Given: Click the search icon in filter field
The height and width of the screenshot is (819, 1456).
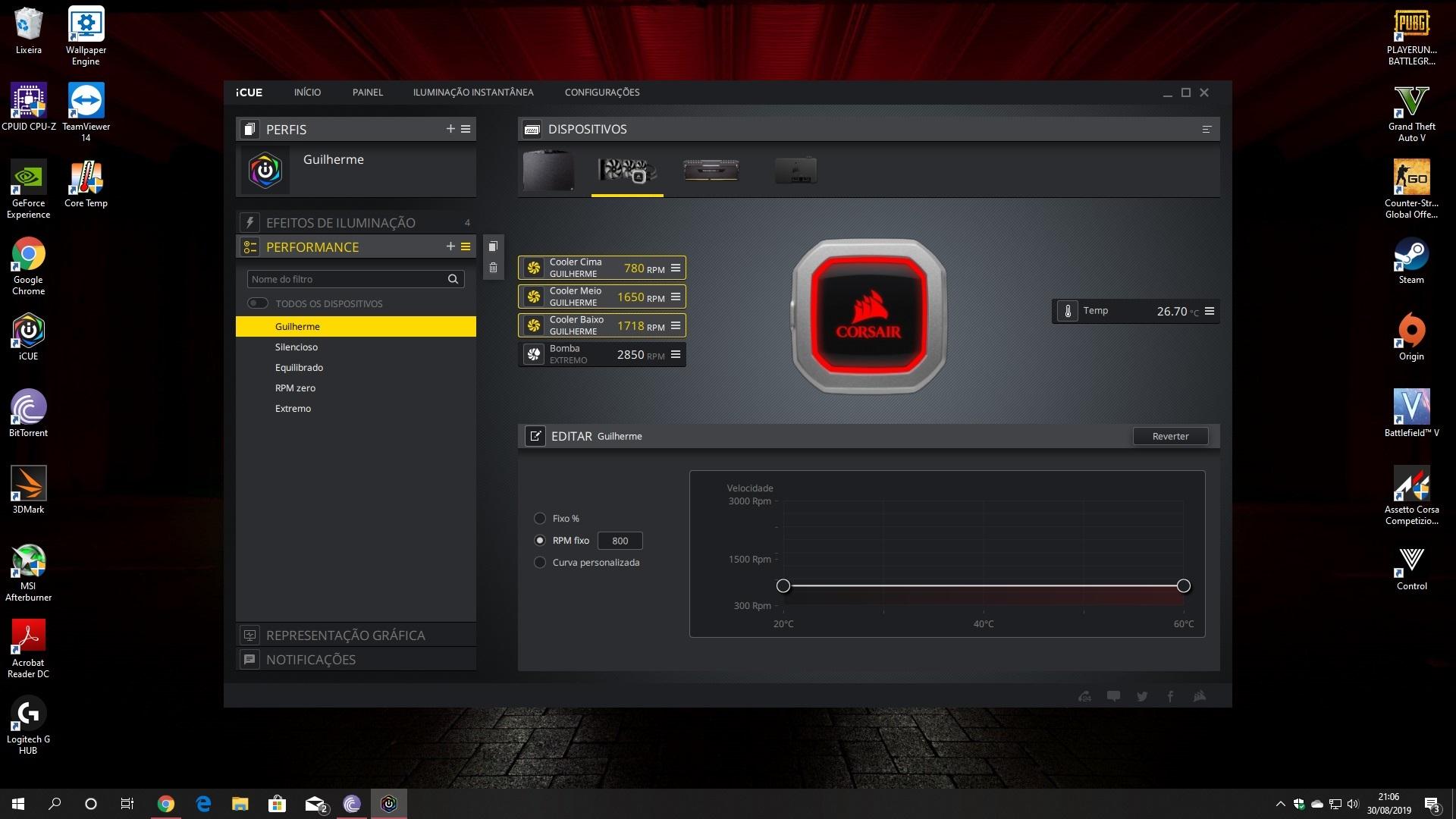Looking at the screenshot, I should coord(453,279).
